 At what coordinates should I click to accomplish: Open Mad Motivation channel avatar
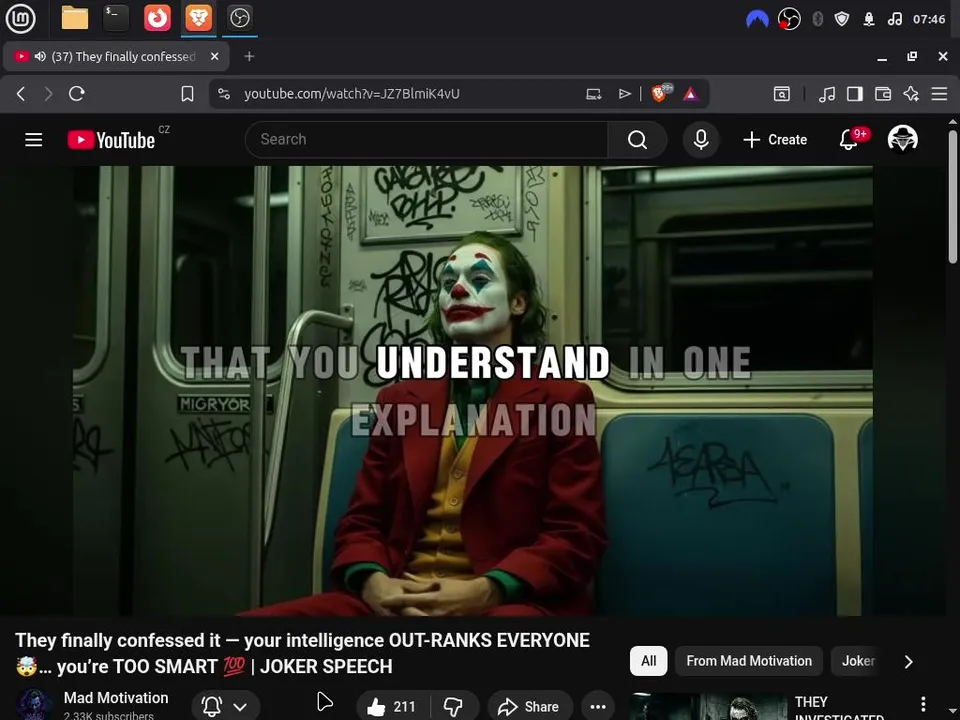tap(34, 704)
